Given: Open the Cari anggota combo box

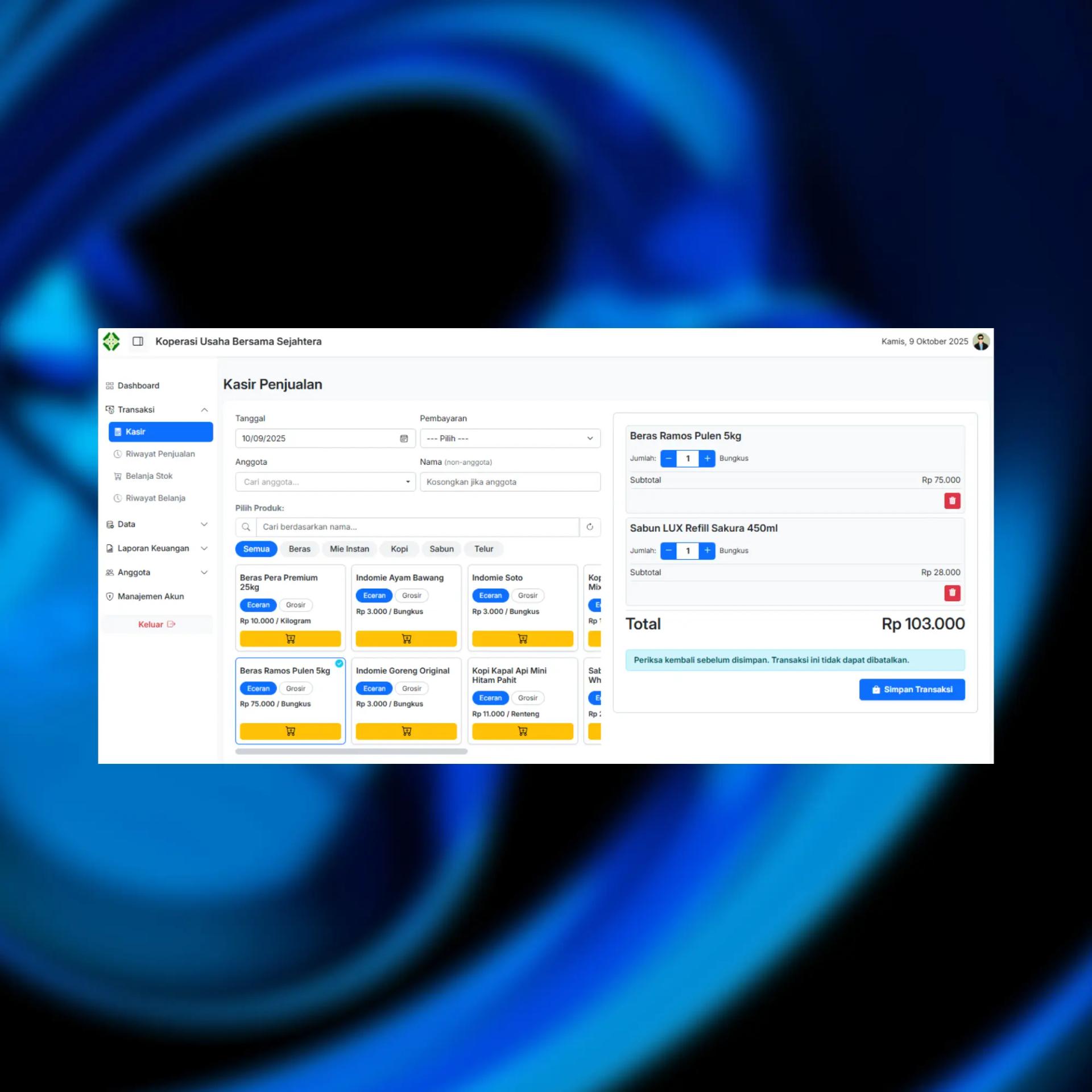Looking at the screenshot, I should point(325,482).
